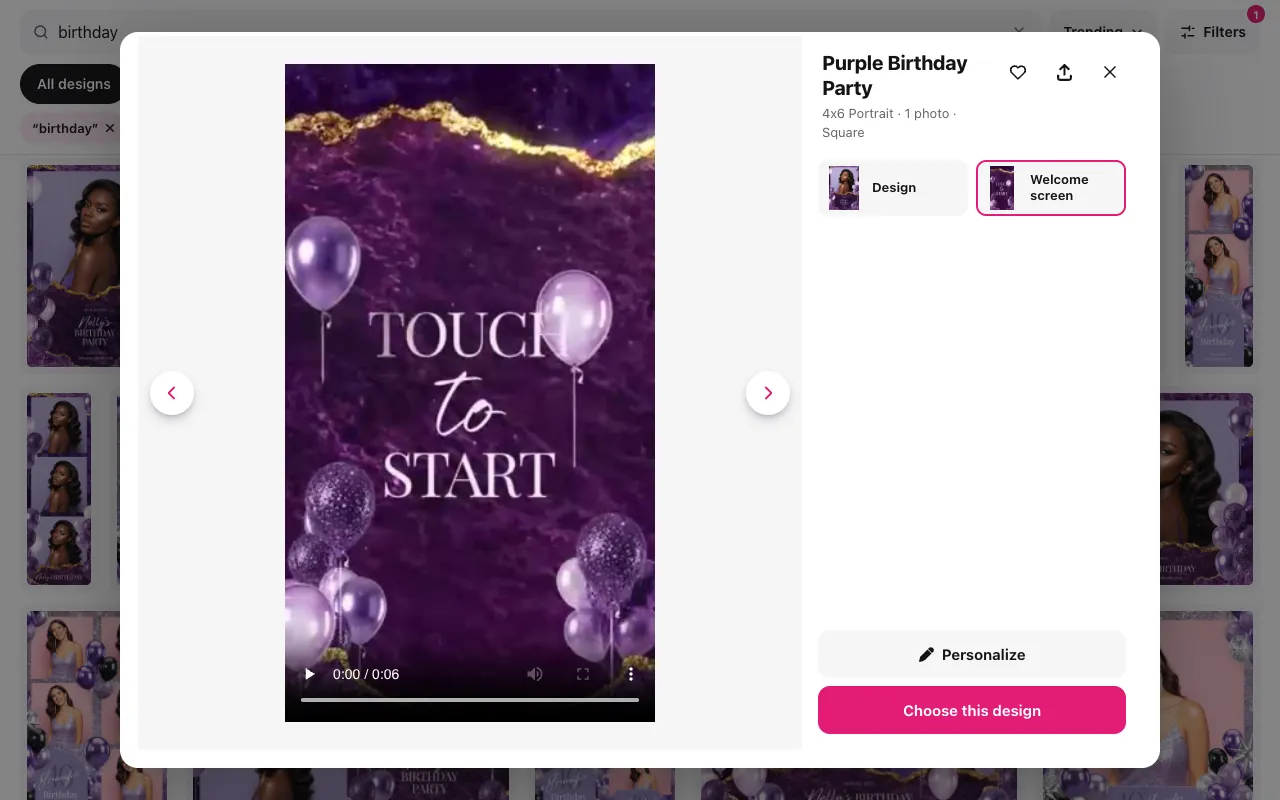Open the video's three-dot options menu
Screen dimensions: 1280x800
631,674
